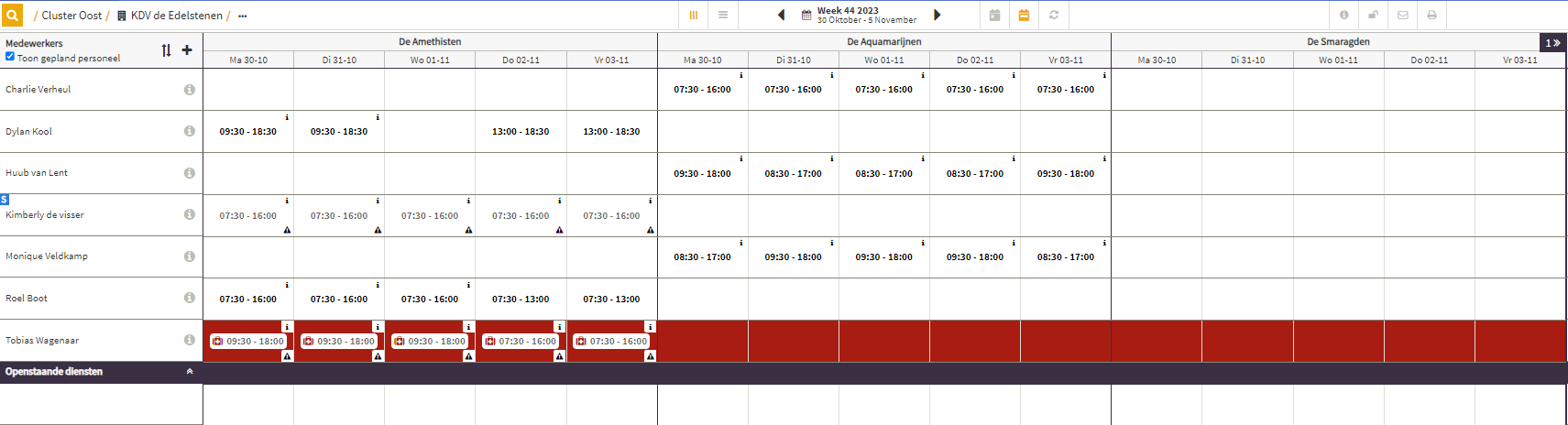Select the orange calendar view icon

(1024, 16)
